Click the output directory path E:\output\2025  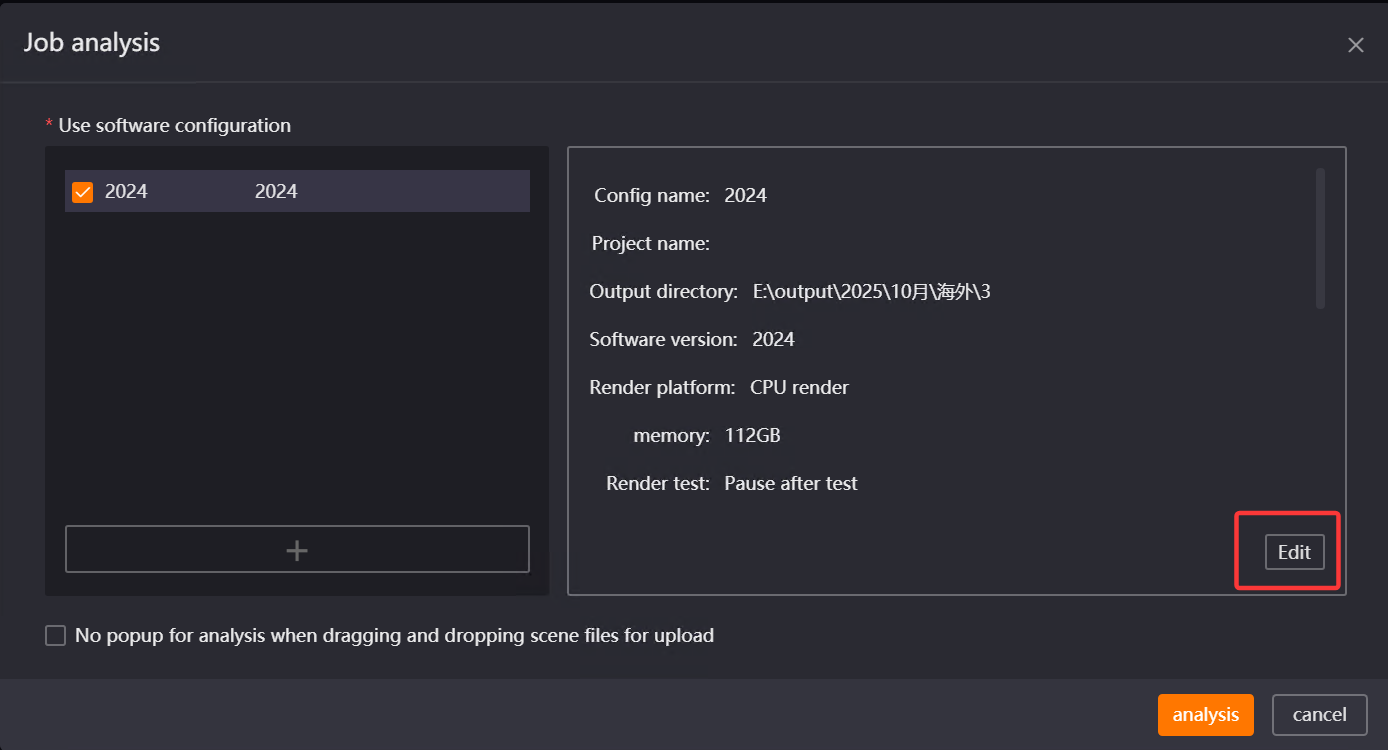click(872, 292)
